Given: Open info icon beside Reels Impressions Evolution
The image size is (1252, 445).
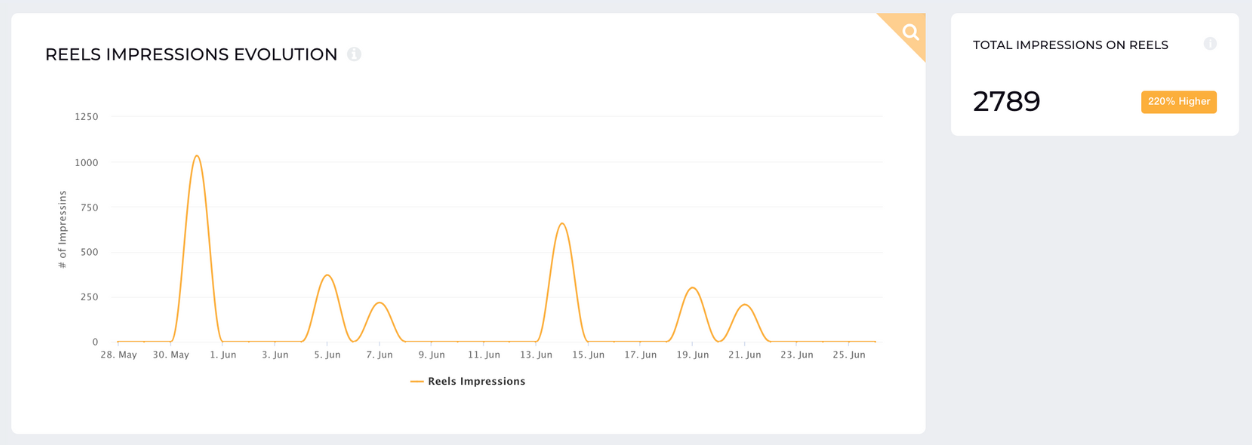Looking at the screenshot, I should click(x=354, y=54).
